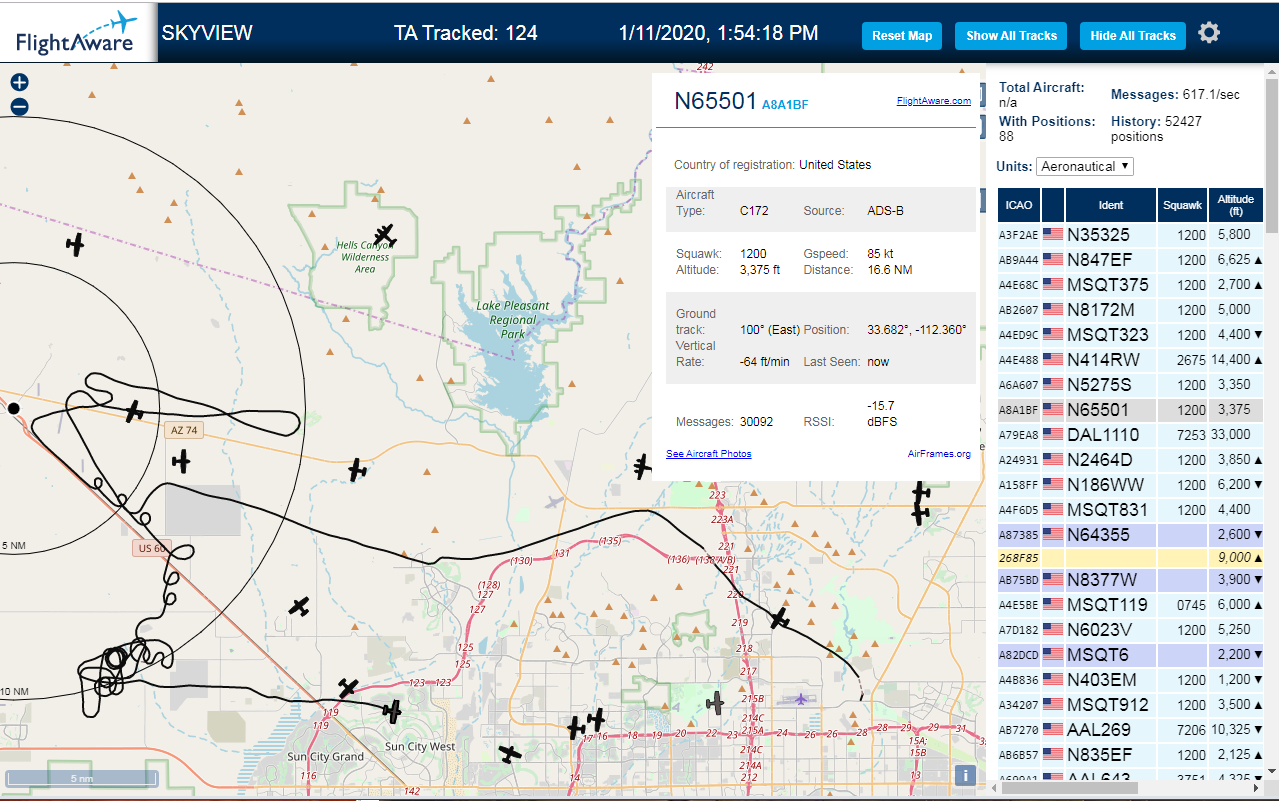The image size is (1279, 801).
Task: Select the MSQT119 row
Action: 1131,604
